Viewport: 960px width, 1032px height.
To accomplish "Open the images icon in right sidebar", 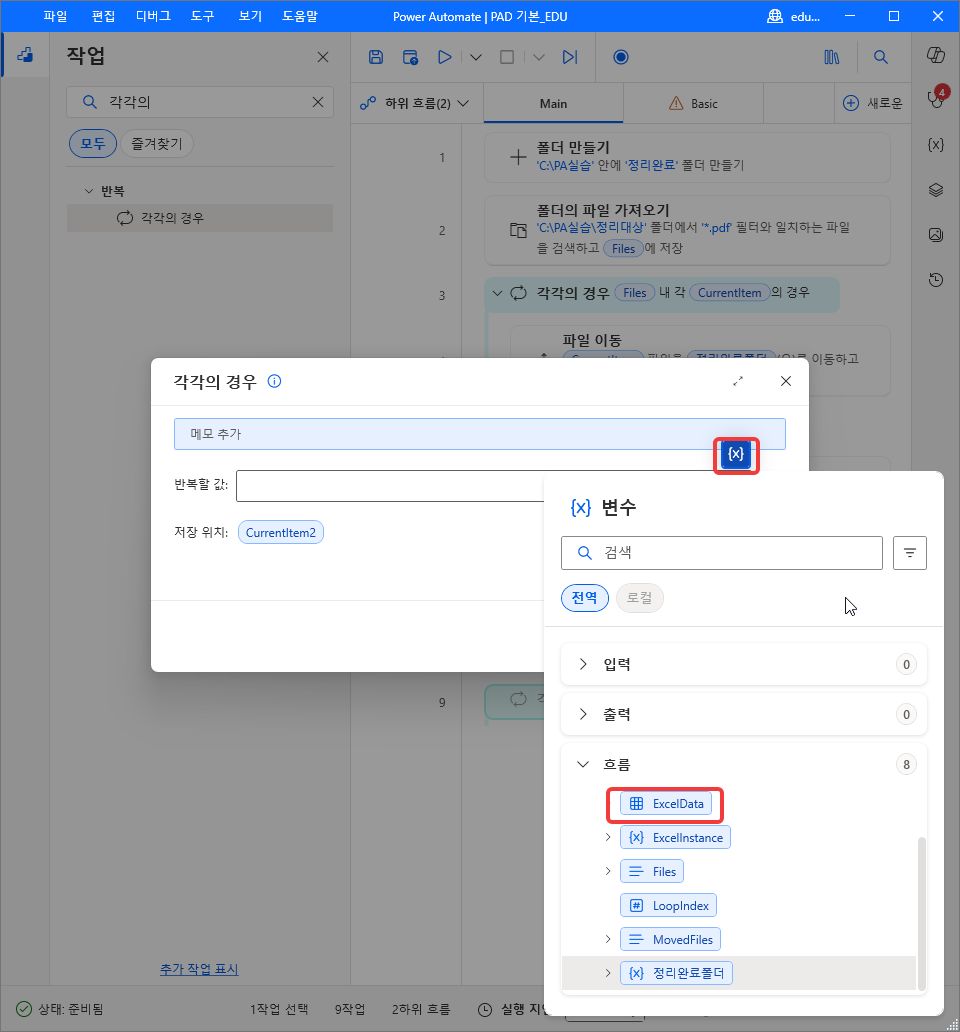I will coord(936,234).
